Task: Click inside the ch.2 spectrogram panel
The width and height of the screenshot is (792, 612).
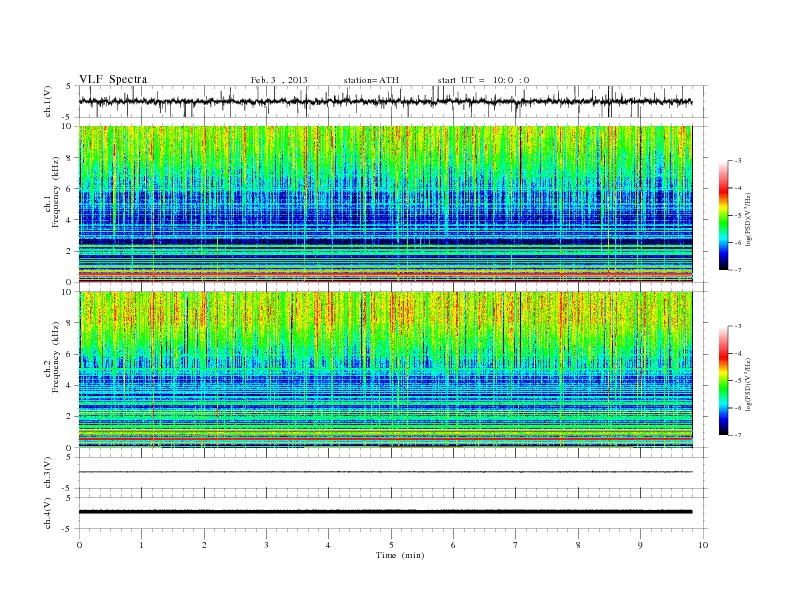Action: 385,370
